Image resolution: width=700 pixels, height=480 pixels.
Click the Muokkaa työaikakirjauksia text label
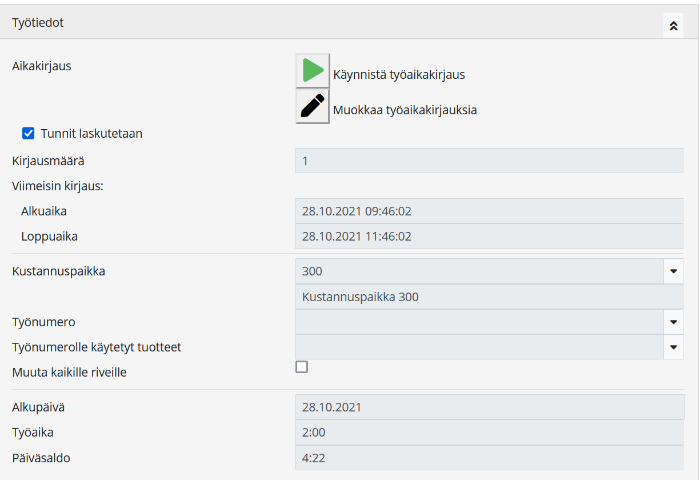(x=404, y=110)
